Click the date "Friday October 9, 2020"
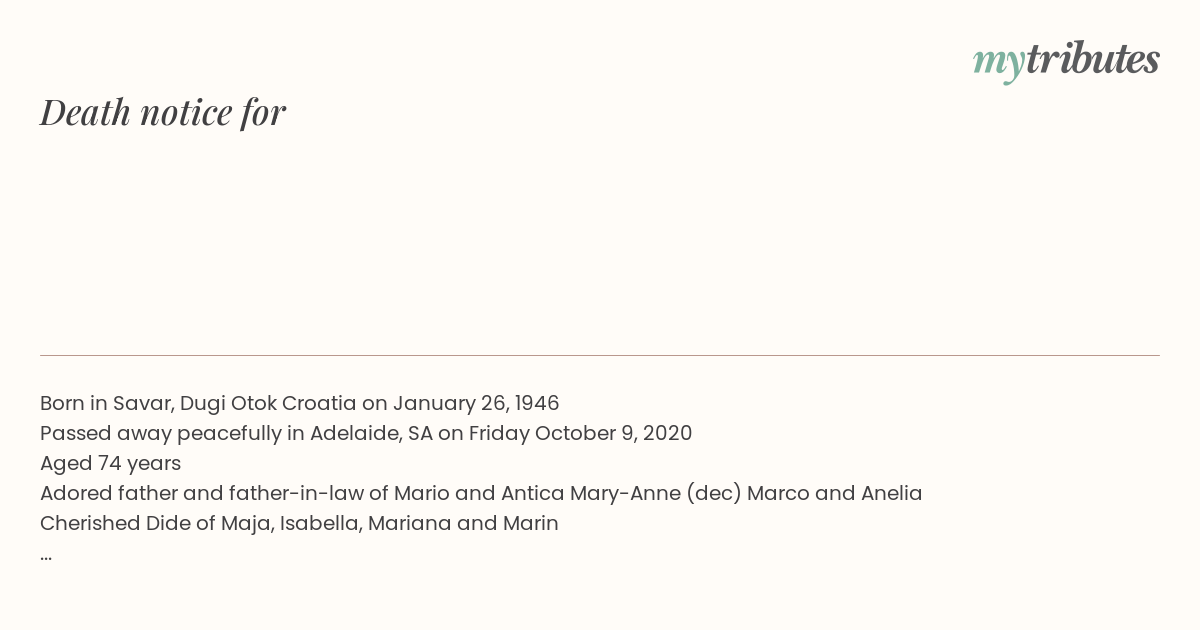This screenshot has width=1200, height=630. [580, 433]
